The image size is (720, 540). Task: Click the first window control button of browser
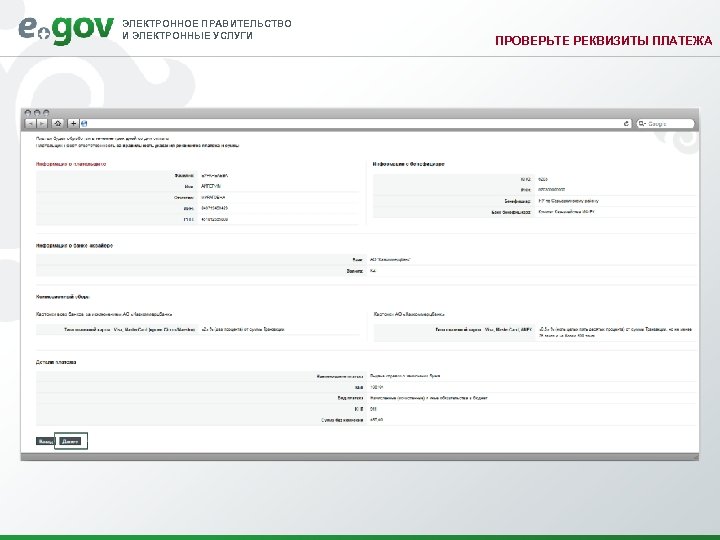[x=28, y=112]
